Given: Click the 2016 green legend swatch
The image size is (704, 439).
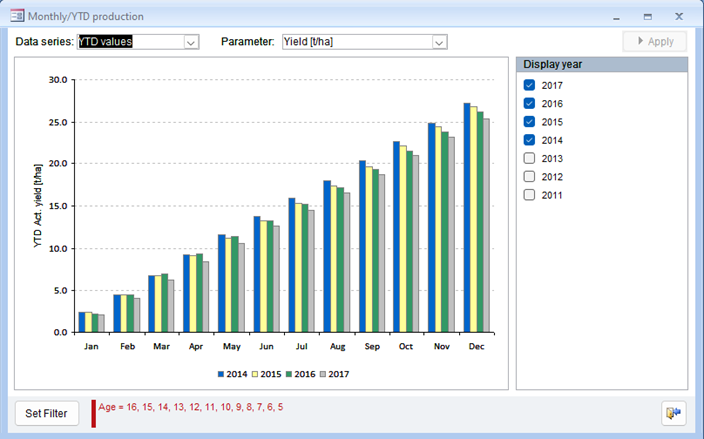Looking at the screenshot, I should [x=289, y=374].
